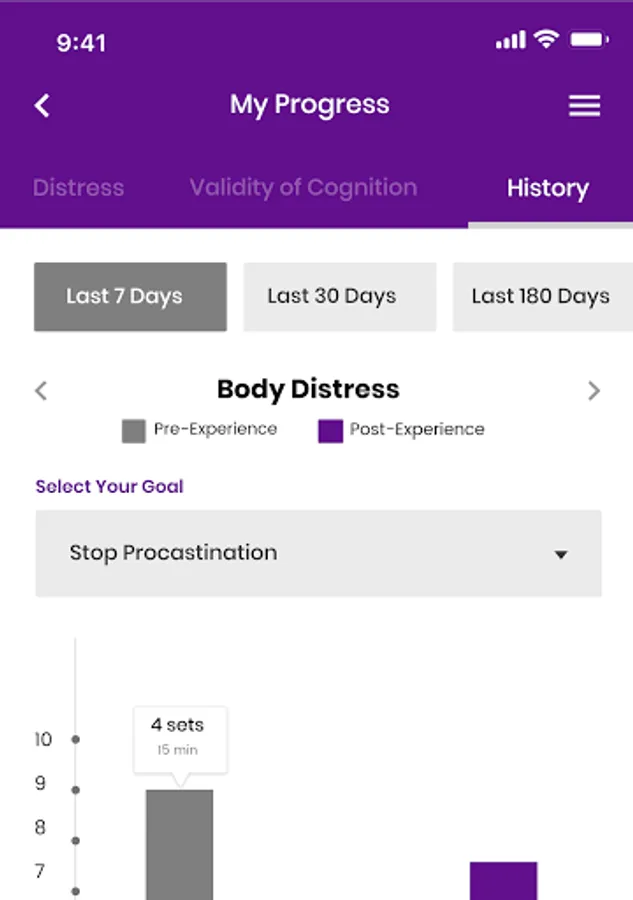
Task: Tap the battery status icon
Action: 589,40
